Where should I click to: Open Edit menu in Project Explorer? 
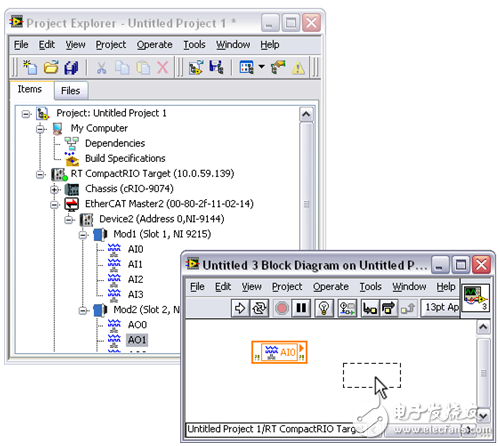pos(47,45)
